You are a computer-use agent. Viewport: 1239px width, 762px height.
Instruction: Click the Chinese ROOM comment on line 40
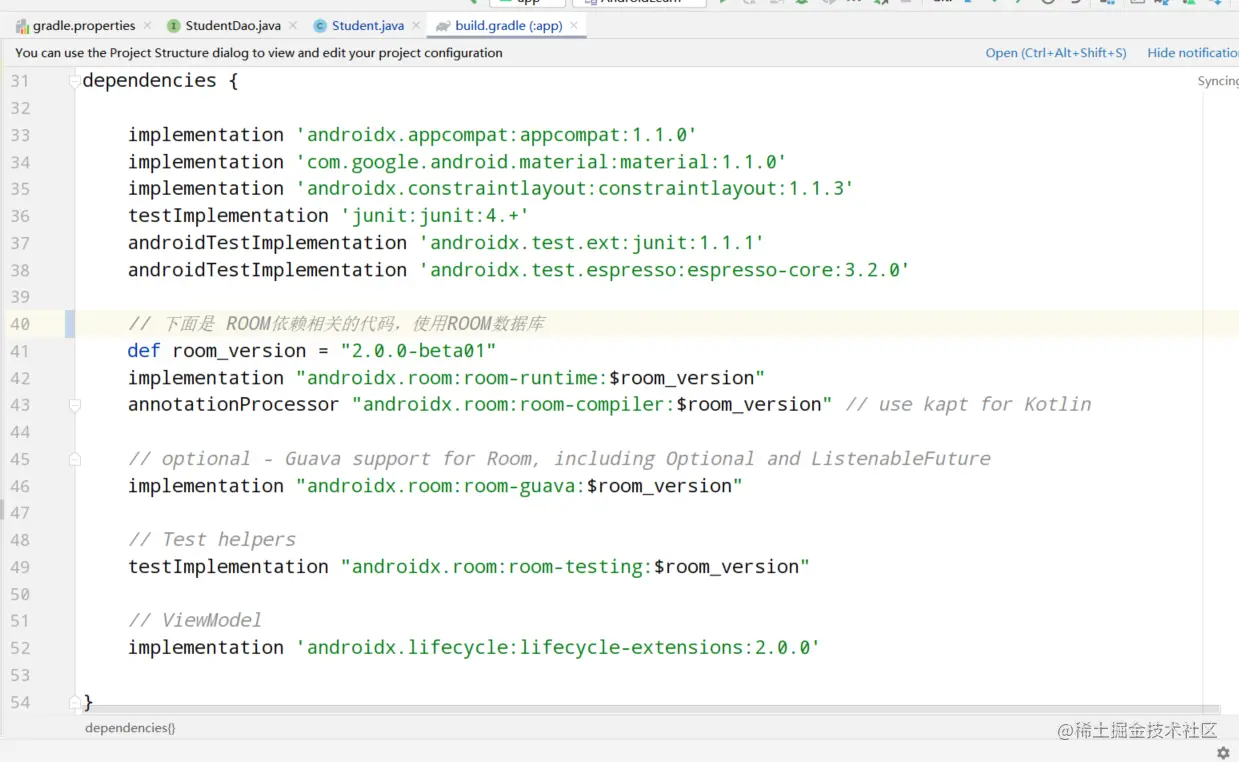(x=336, y=324)
